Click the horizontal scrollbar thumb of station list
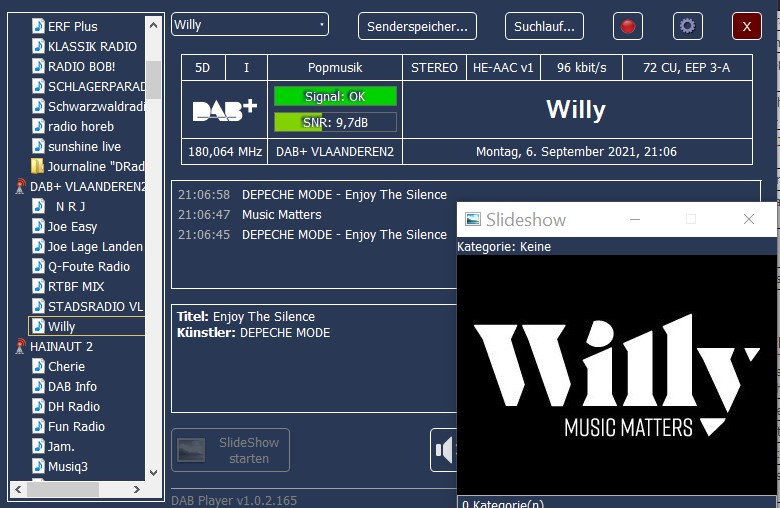Image resolution: width=780 pixels, height=508 pixels. (x=63, y=490)
